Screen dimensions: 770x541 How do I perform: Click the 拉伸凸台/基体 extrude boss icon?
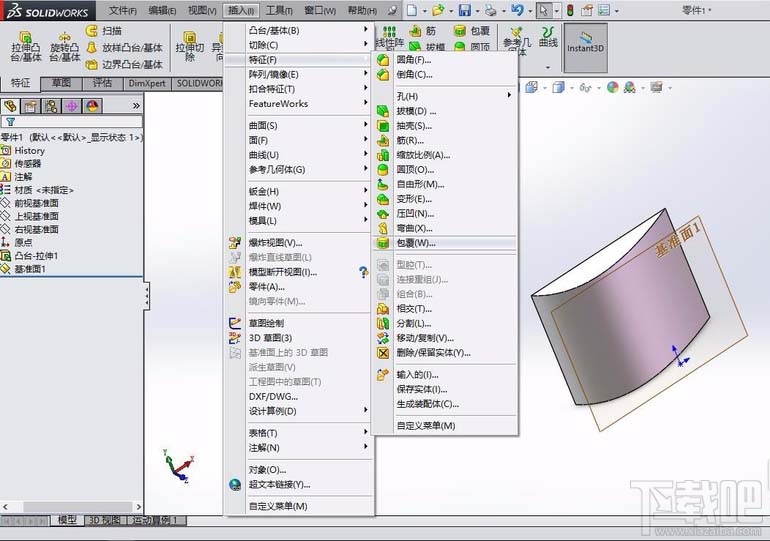[x=25, y=46]
